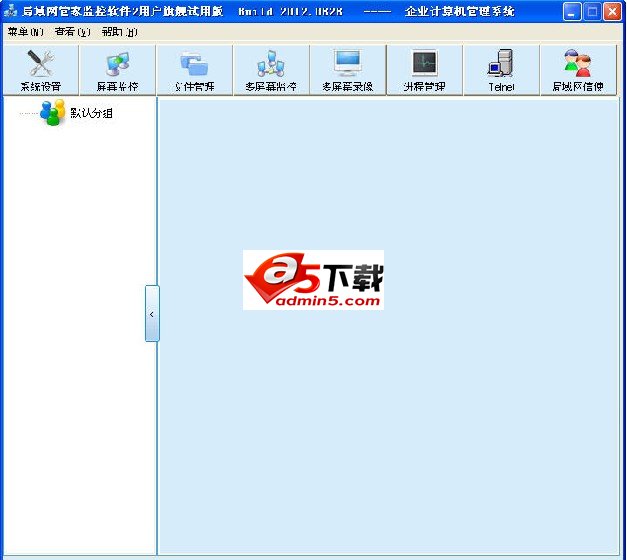Close the monitoring software window
Viewport: 627px width, 560px height.
[x=612, y=11]
